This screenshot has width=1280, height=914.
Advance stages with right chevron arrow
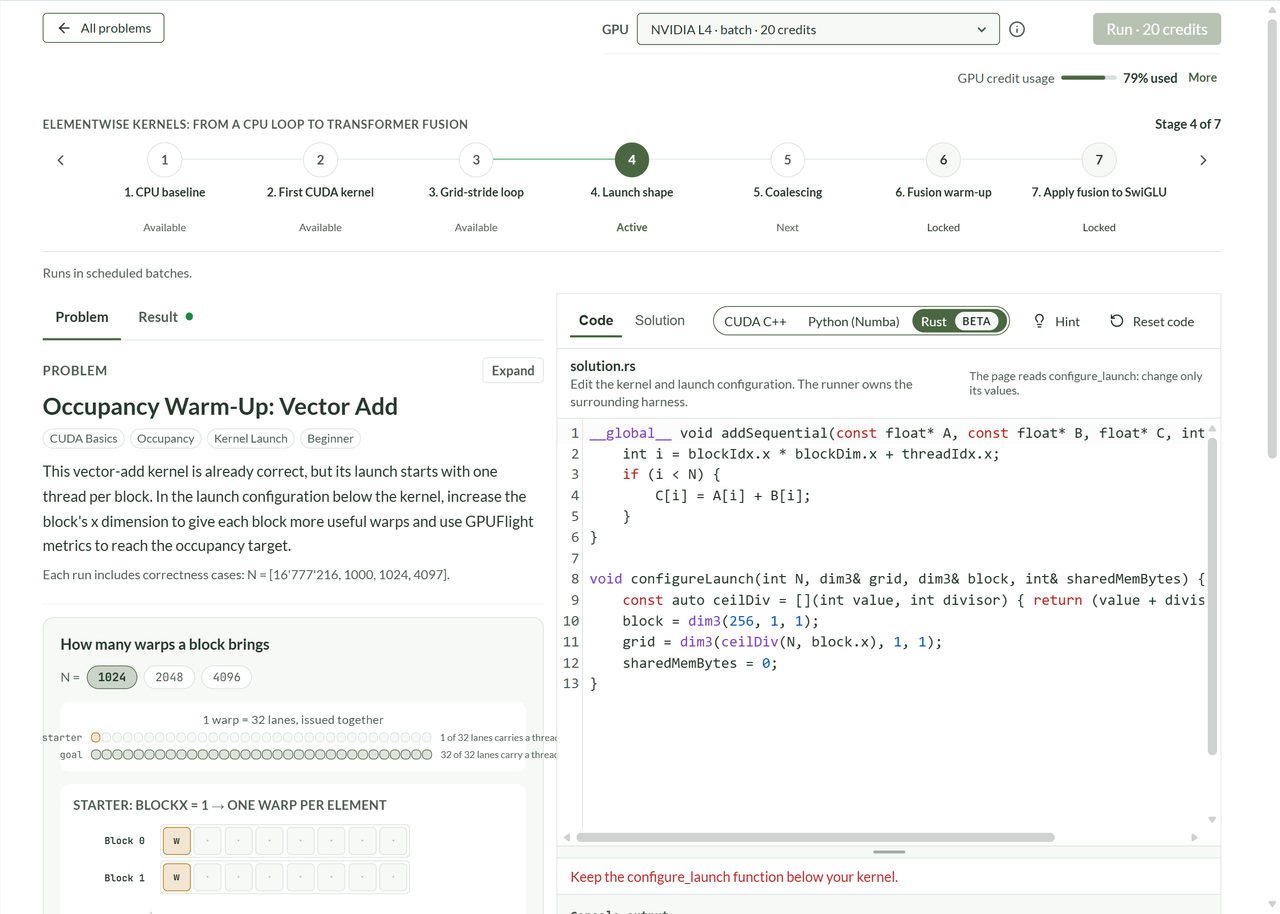point(1203,160)
